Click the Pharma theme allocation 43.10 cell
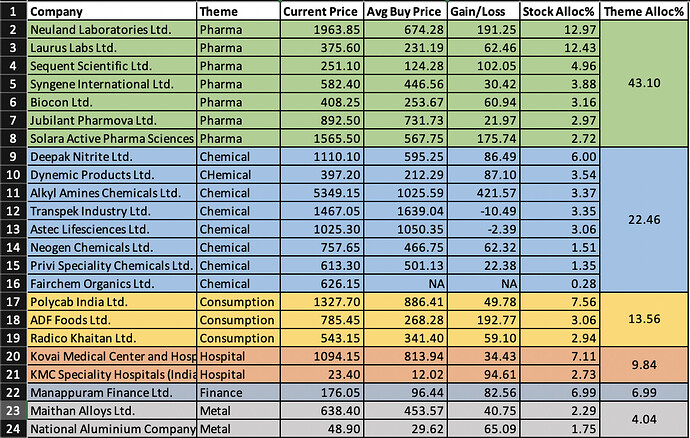This screenshot has width=690, height=438. tap(646, 84)
